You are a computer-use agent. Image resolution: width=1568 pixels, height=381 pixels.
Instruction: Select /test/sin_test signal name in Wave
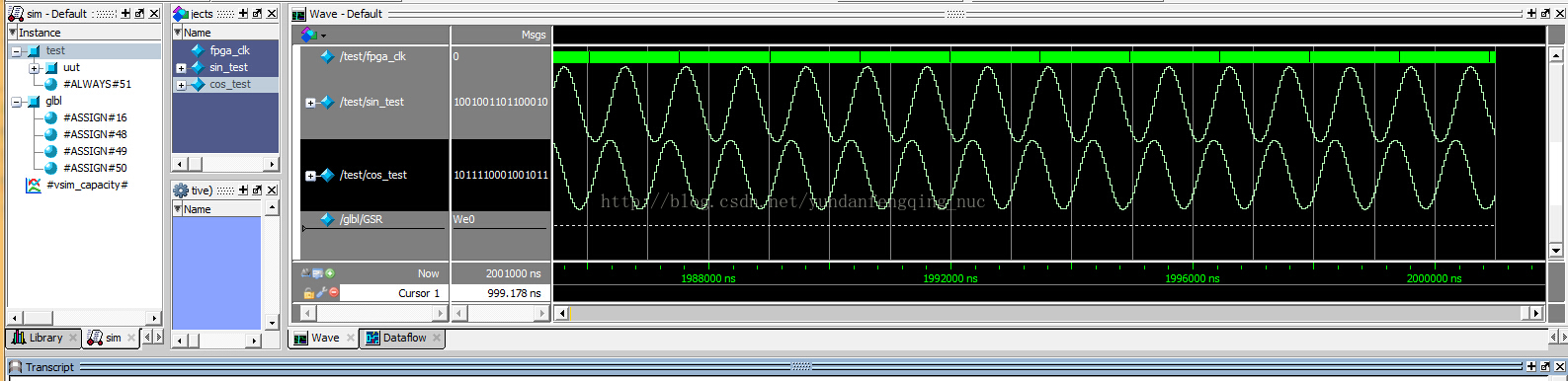pyautogui.click(x=371, y=103)
